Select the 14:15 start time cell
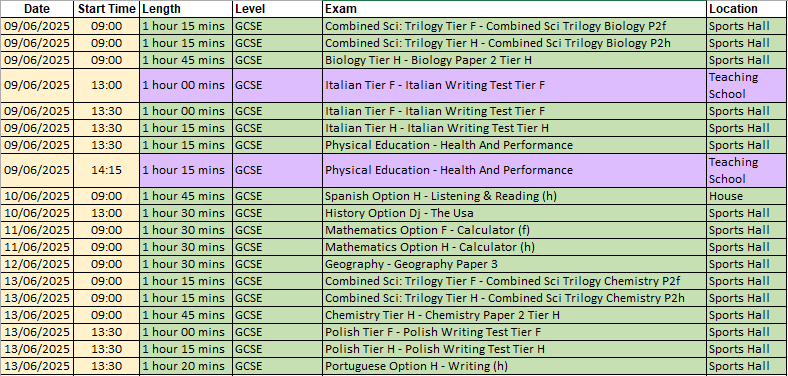788x376 pixels. [x=107, y=170]
